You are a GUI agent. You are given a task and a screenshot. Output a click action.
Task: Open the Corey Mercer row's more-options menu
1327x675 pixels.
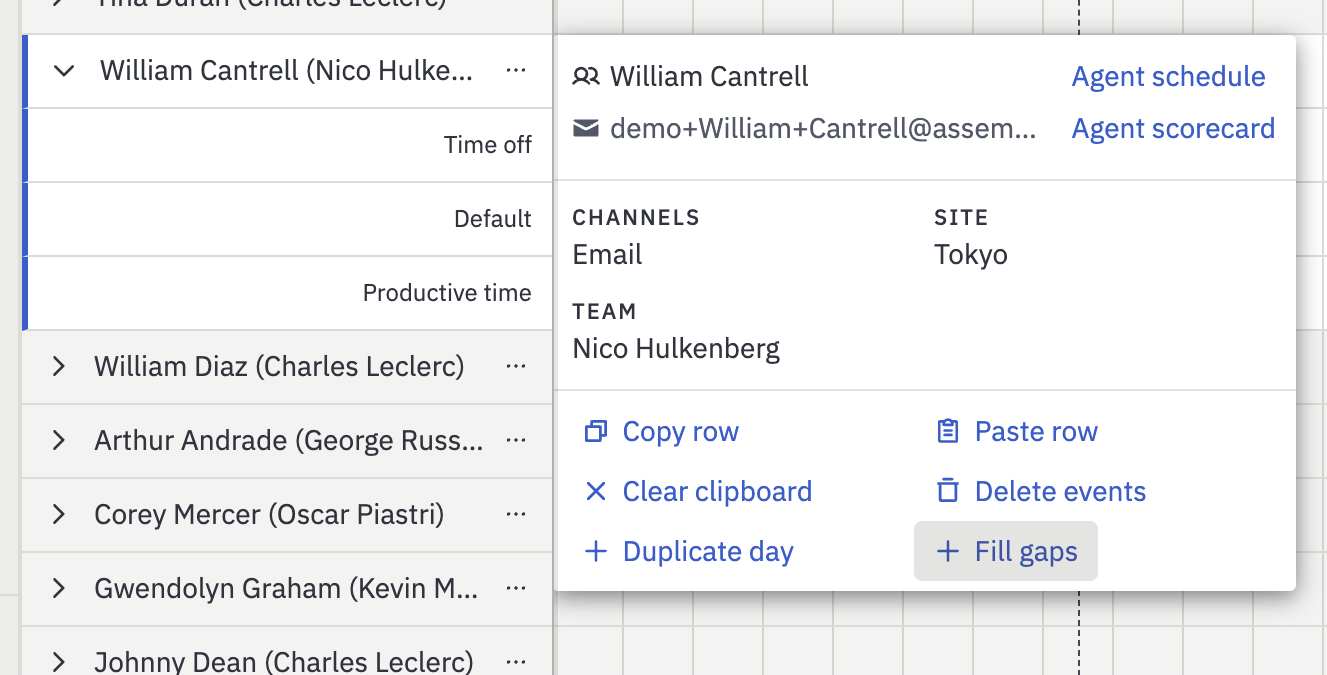[x=516, y=514]
